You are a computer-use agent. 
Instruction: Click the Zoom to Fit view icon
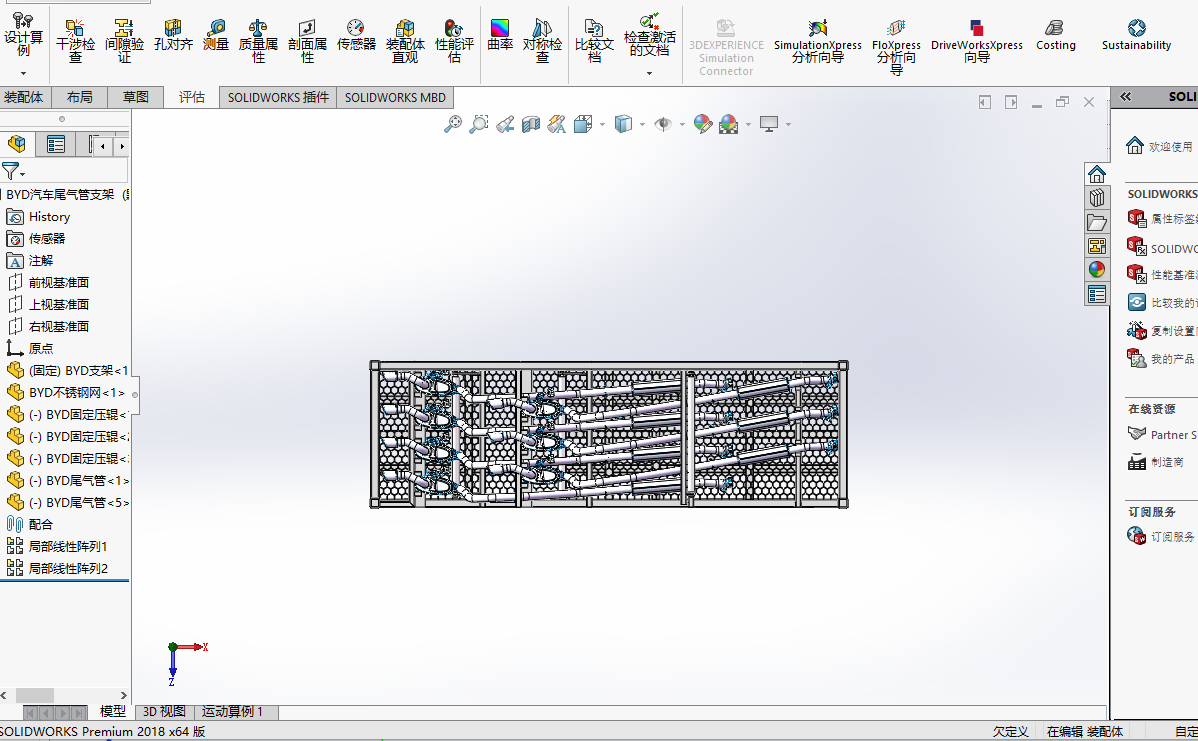[453, 124]
